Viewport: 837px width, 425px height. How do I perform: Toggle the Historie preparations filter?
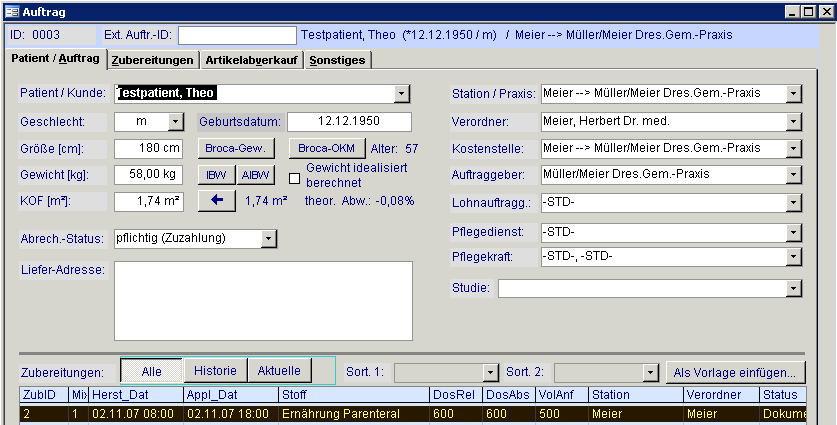tap(216, 371)
